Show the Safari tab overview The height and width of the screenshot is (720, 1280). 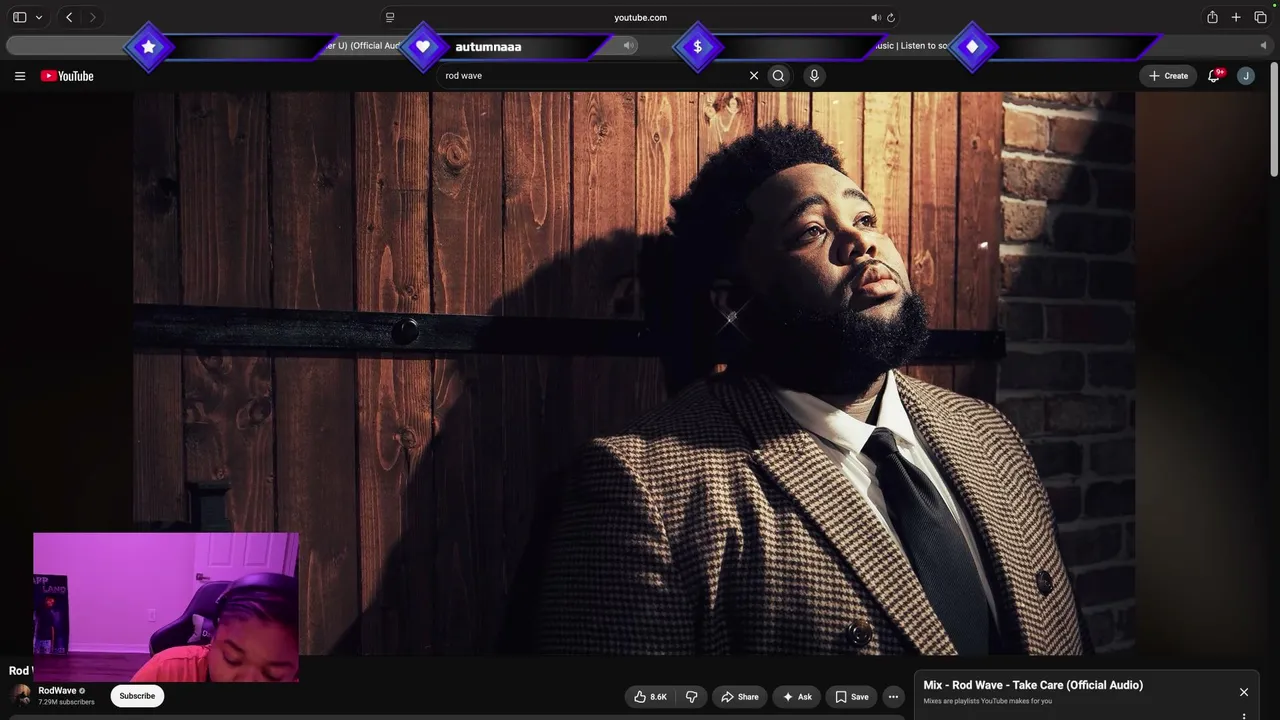[1260, 17]
